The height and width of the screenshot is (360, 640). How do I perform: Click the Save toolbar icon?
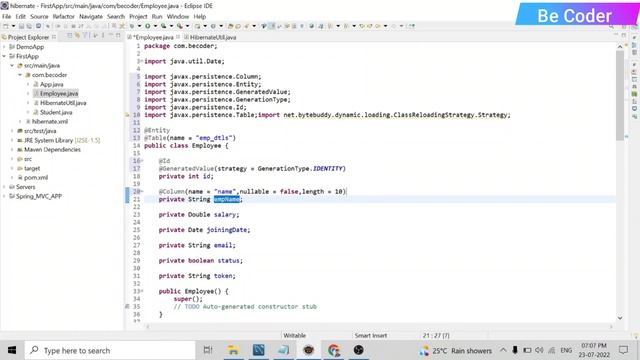pos(21,26)
